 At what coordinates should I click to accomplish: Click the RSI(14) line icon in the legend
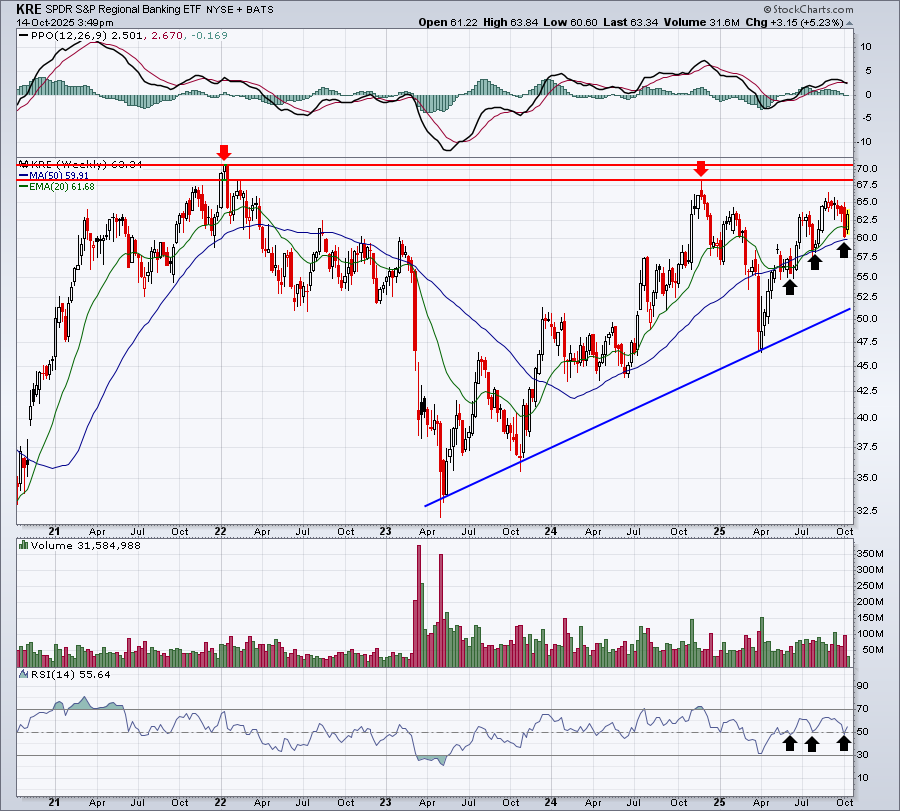(x=24, y=674)
